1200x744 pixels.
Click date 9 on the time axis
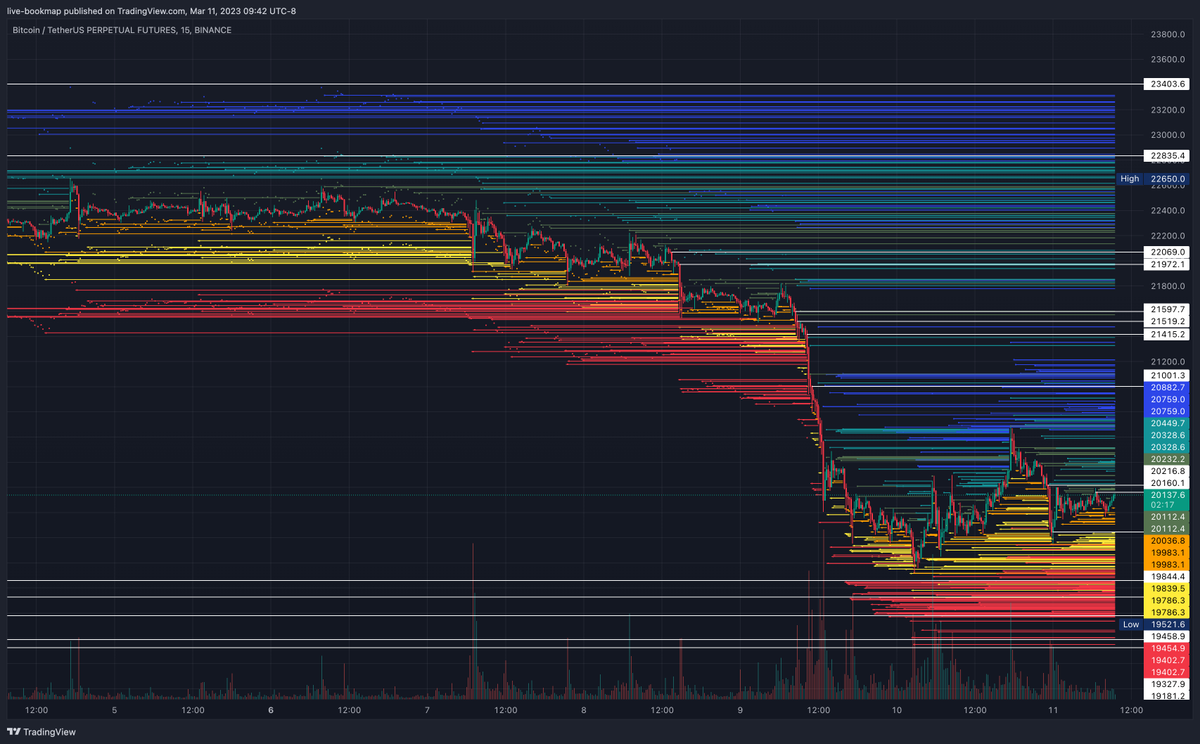(x=740, y=710)
